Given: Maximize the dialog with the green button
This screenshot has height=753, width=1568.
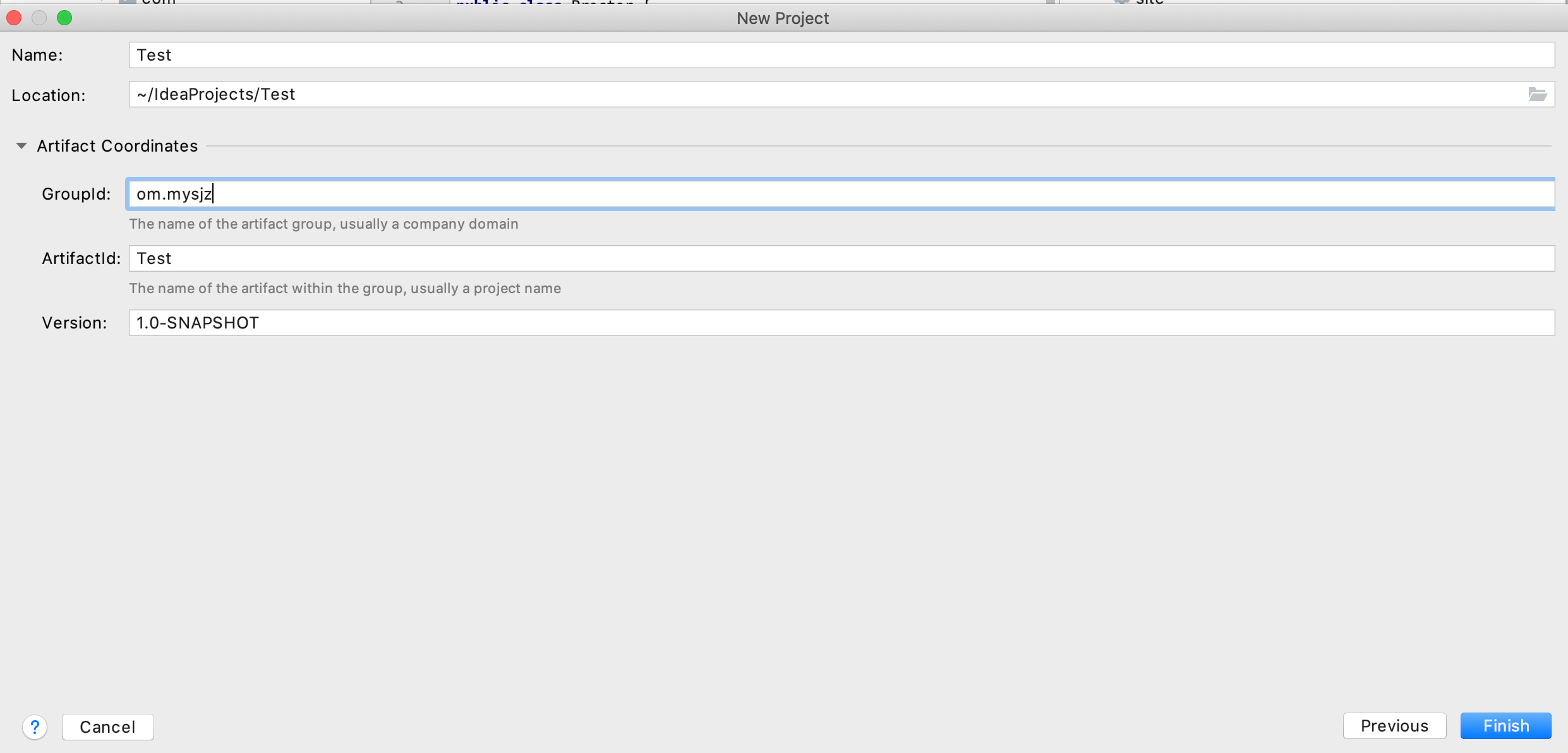Looking at the screenshot, I should [x=64, y=18].
